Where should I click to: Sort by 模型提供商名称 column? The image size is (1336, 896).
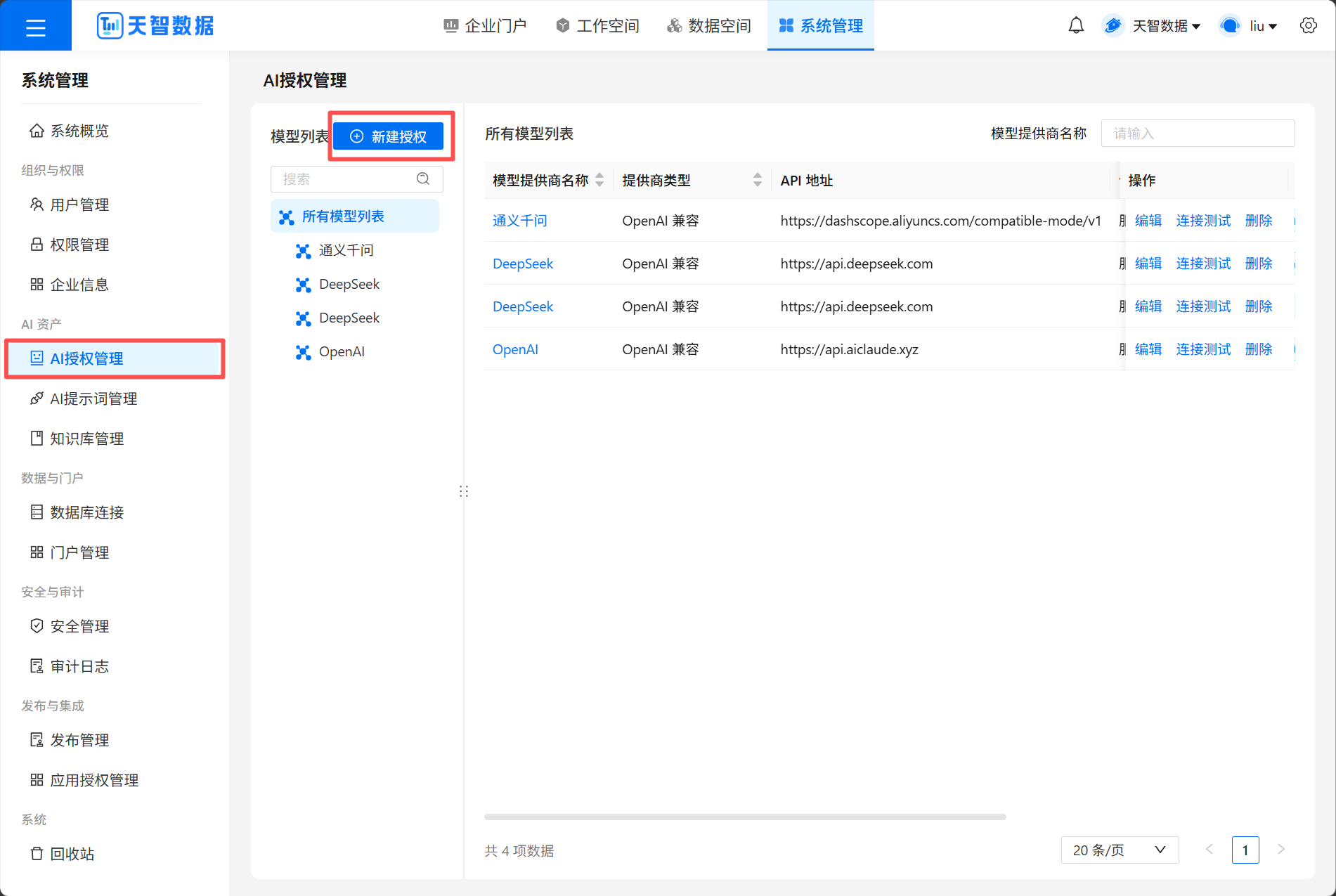[x=599, y=180]
